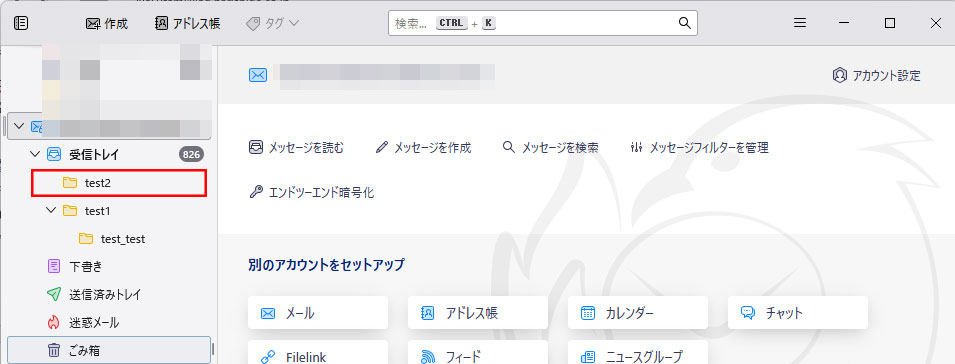Open the タグ dropdown
Screen dimensions: 955x364
(x=272, y=24)
